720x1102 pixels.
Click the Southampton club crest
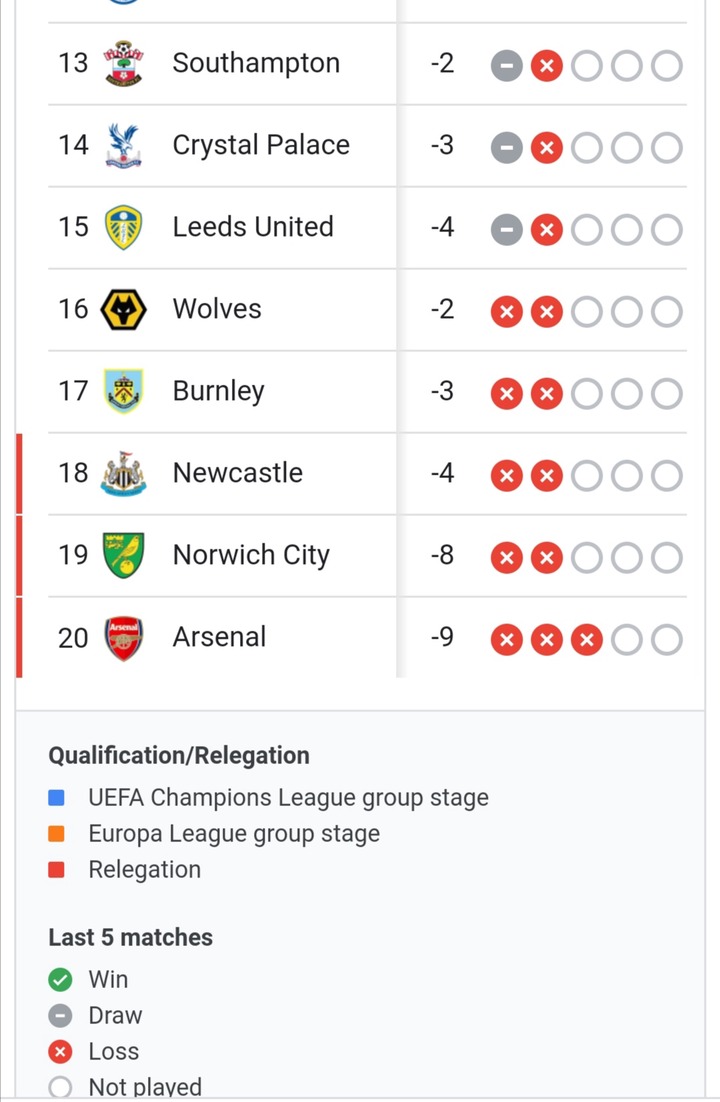coord(124,63)
